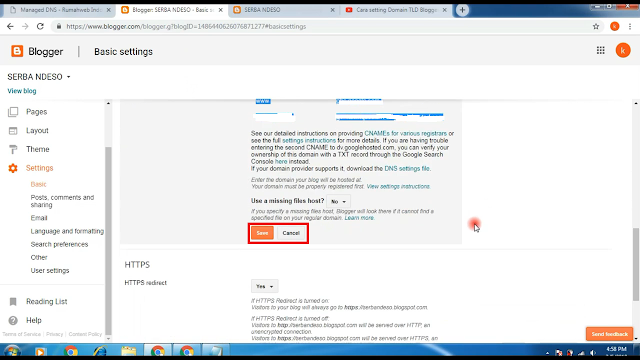Click the orange Save button
The width and height of the screenshot is (640, 360).
tap(262, 233)
